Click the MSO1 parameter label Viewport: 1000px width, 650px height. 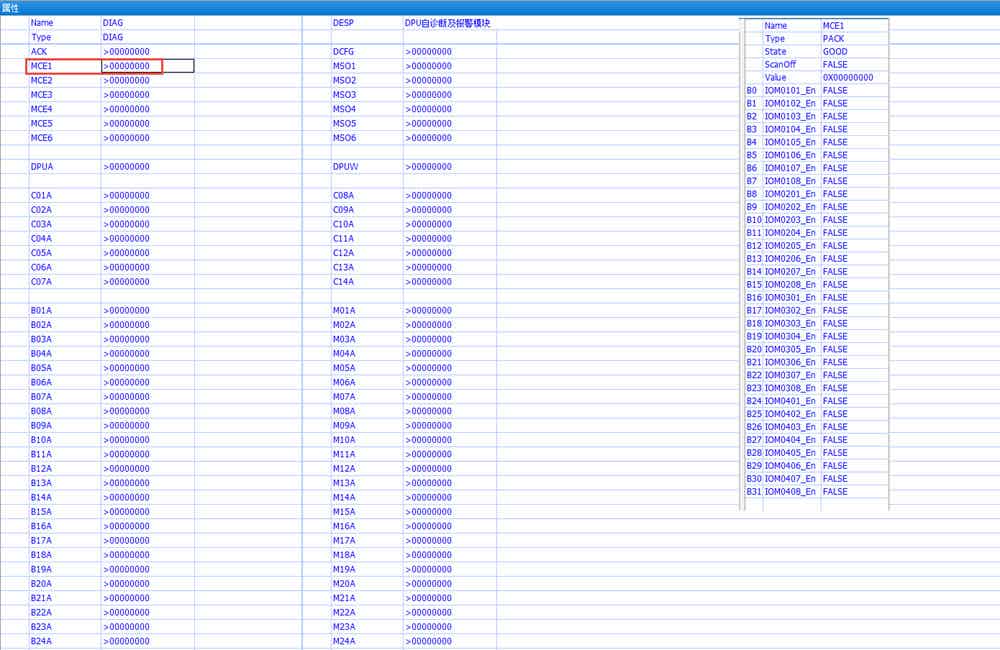[x=344, y=66]
